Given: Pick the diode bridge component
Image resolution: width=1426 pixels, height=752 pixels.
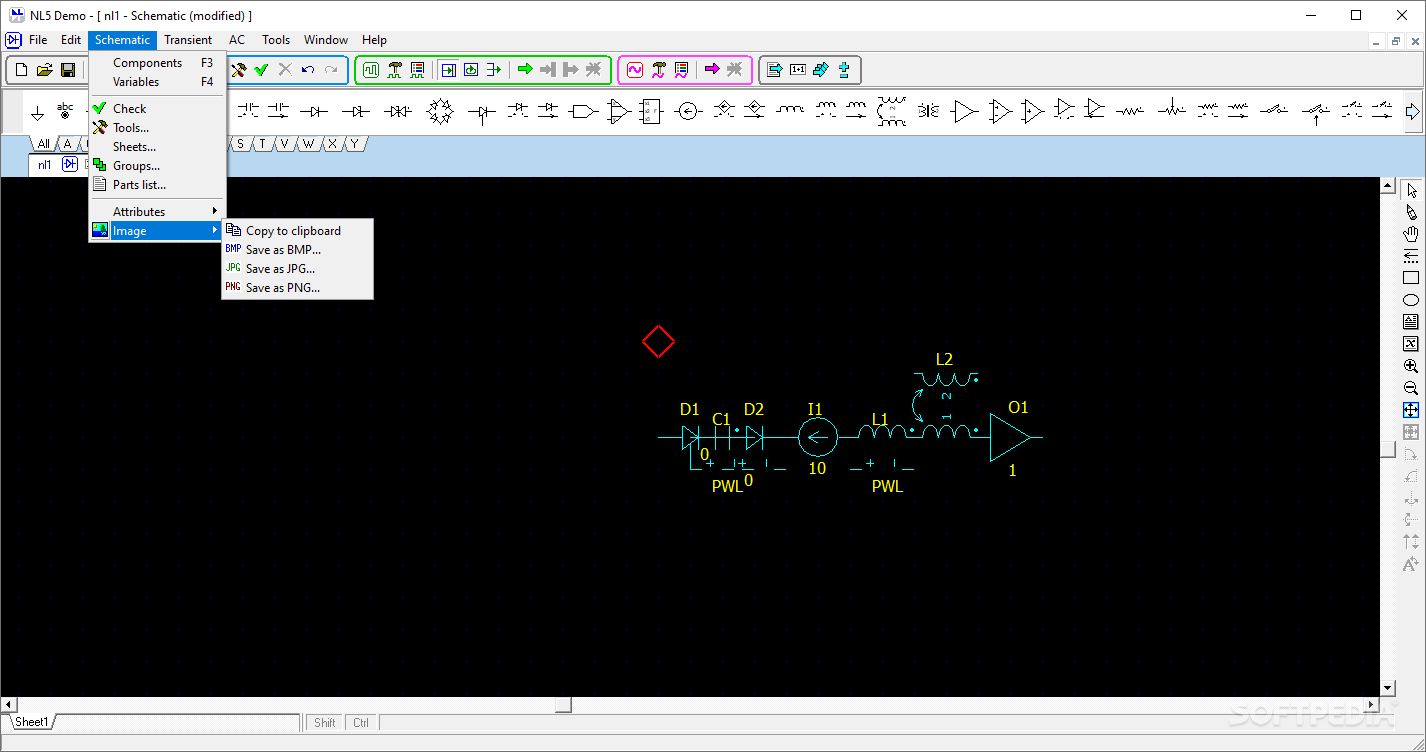Looking at the screenshot, I should 440,111.
